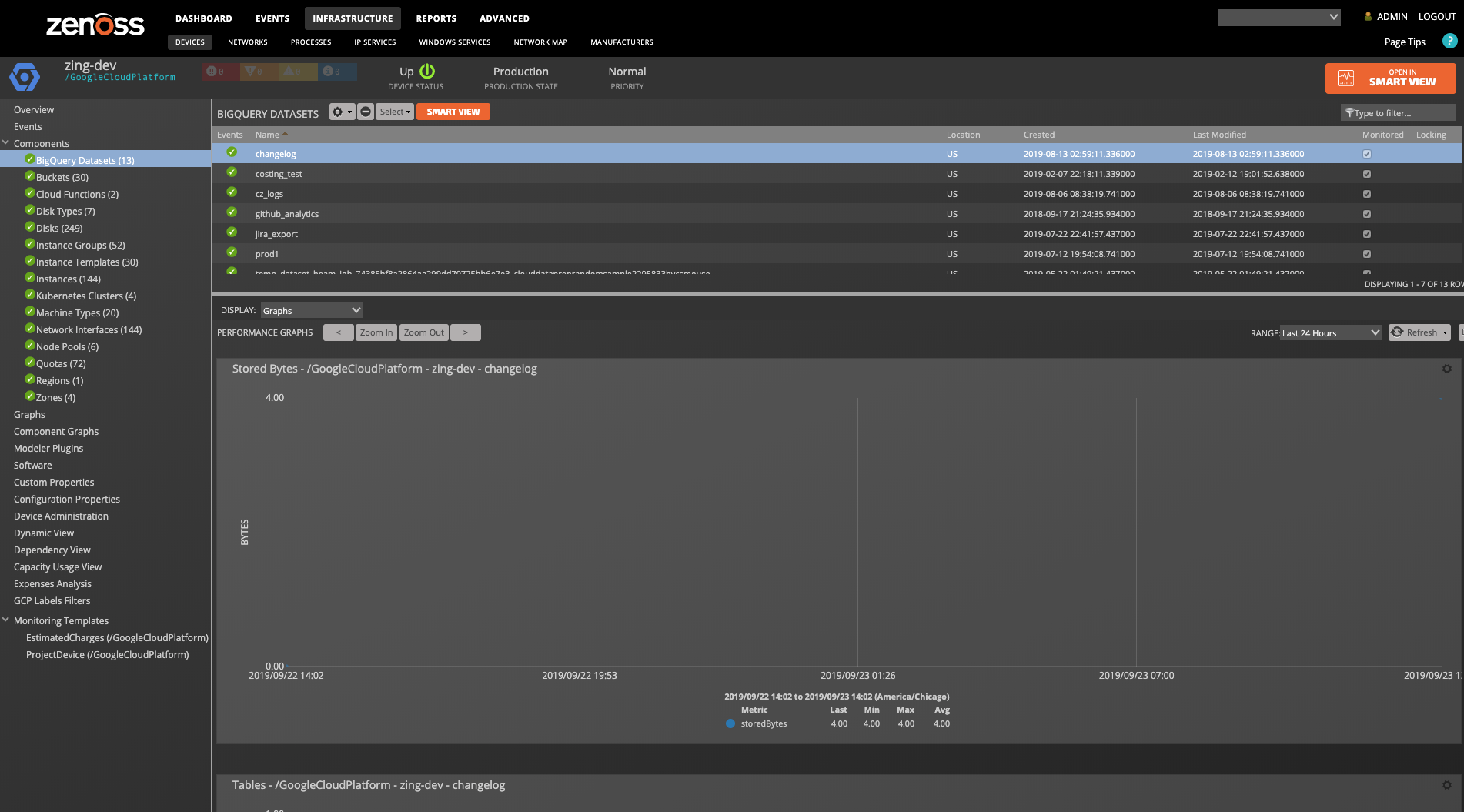Open the Page Tips help question mark

pos(1450,42)
